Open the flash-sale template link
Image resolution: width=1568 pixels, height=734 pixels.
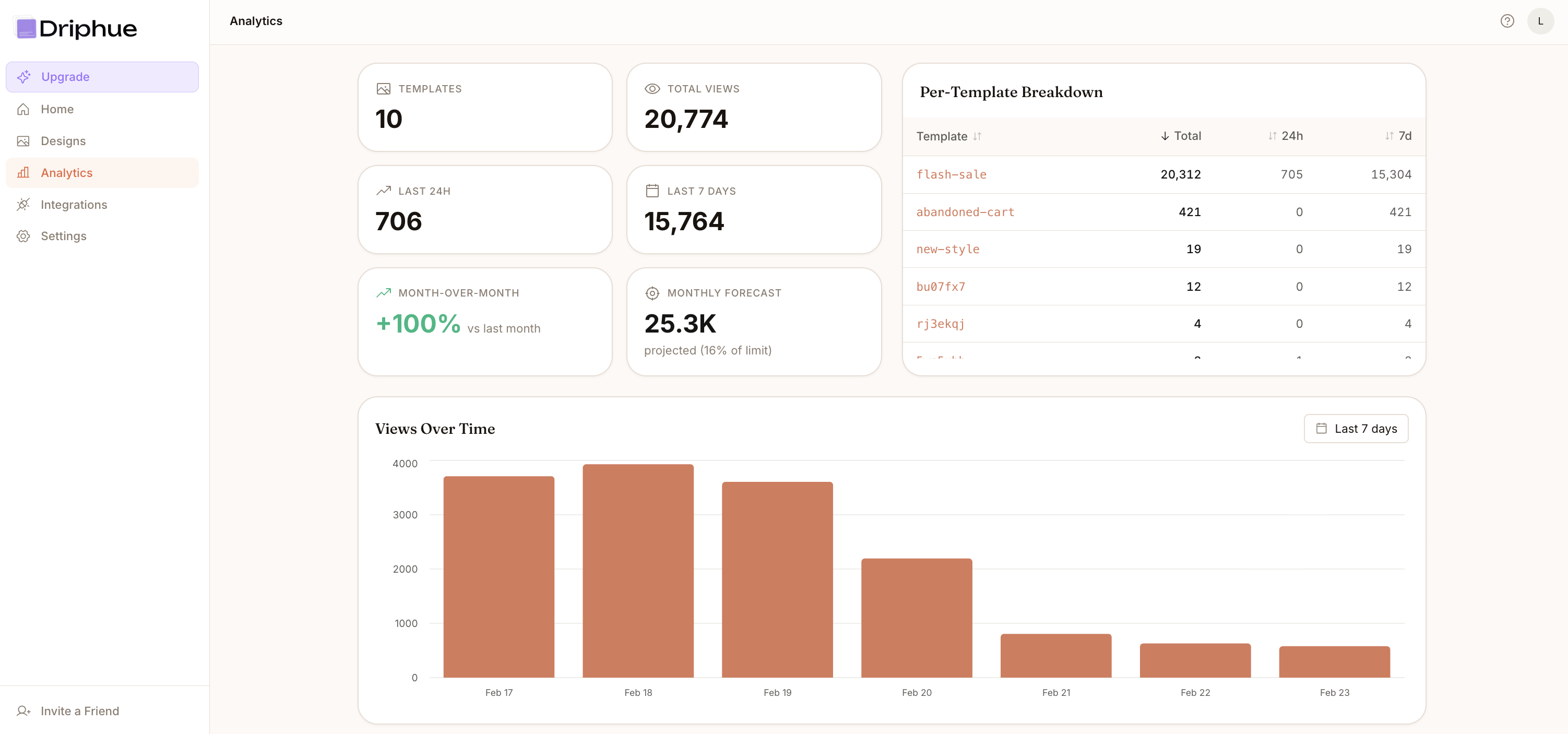pyautogui.click(x=951, y=175)
